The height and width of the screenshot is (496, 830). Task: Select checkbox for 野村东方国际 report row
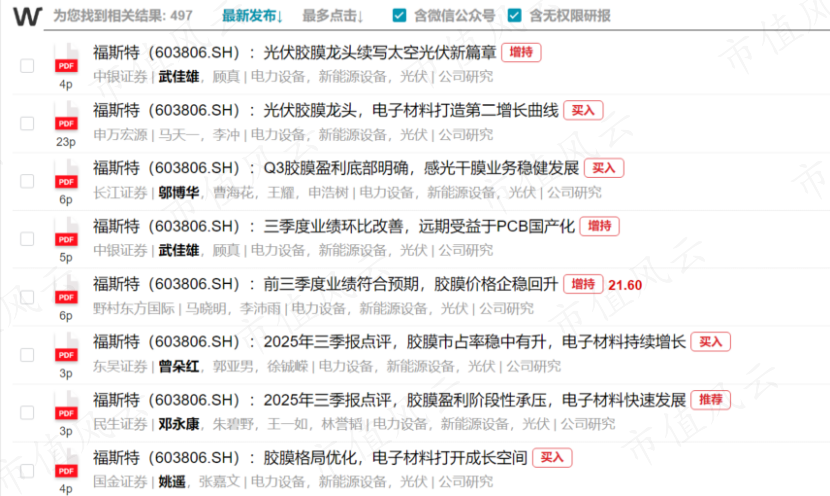[x=27, y=297]
